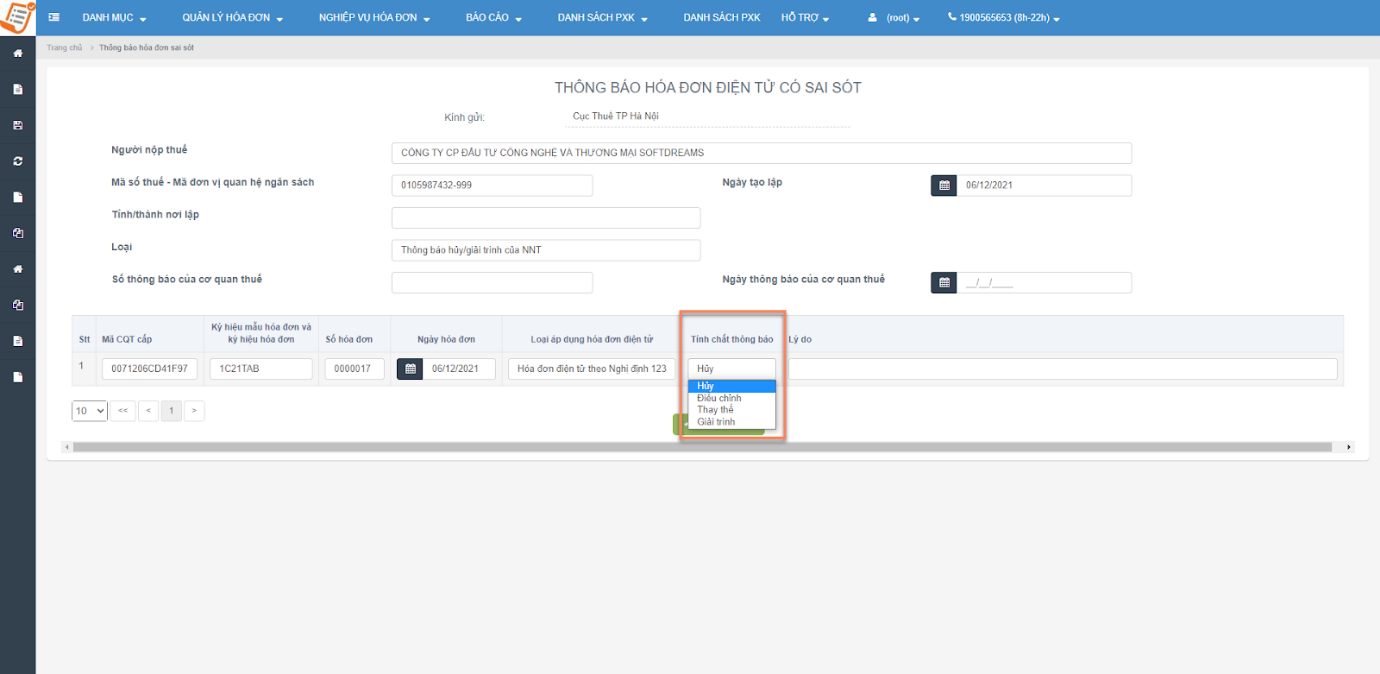
Task: Click the user (root) account icon
Action: (872, 18)
